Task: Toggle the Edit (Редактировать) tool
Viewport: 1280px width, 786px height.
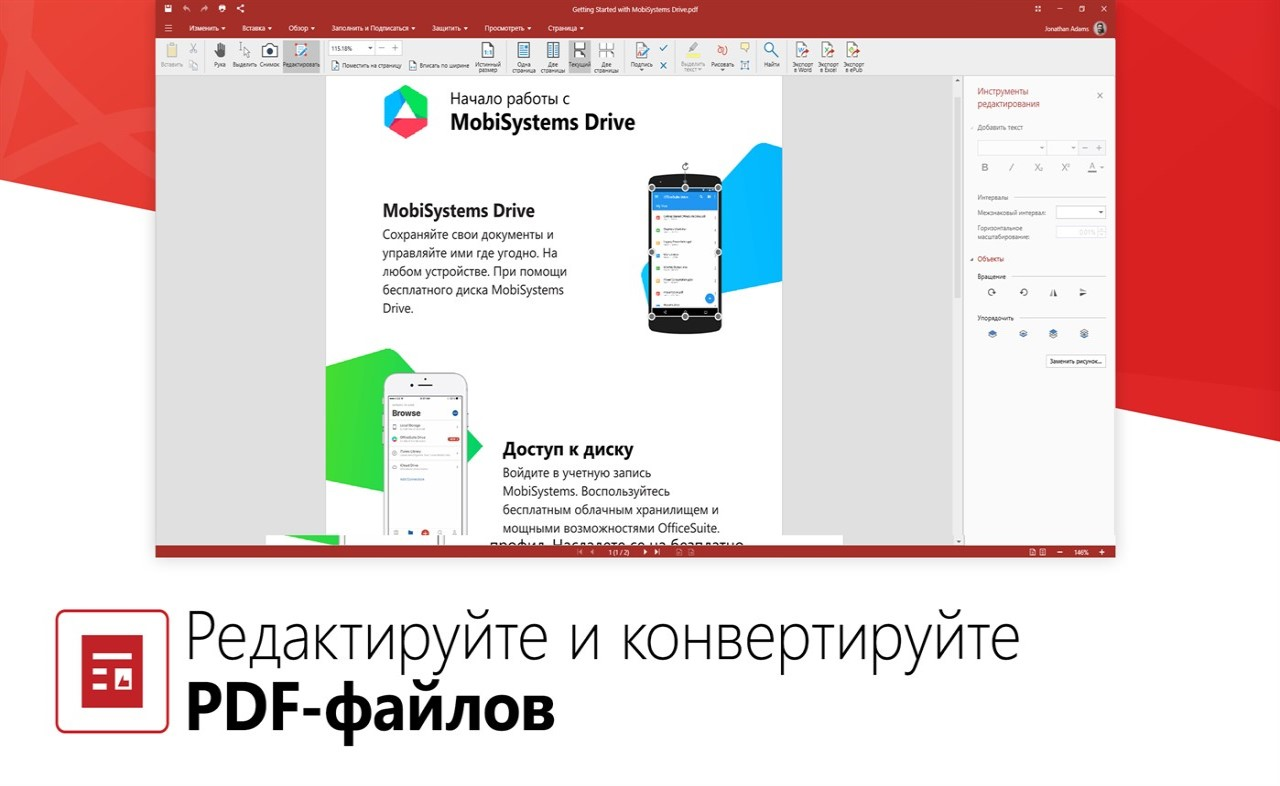Action: [x=301, y=55]
